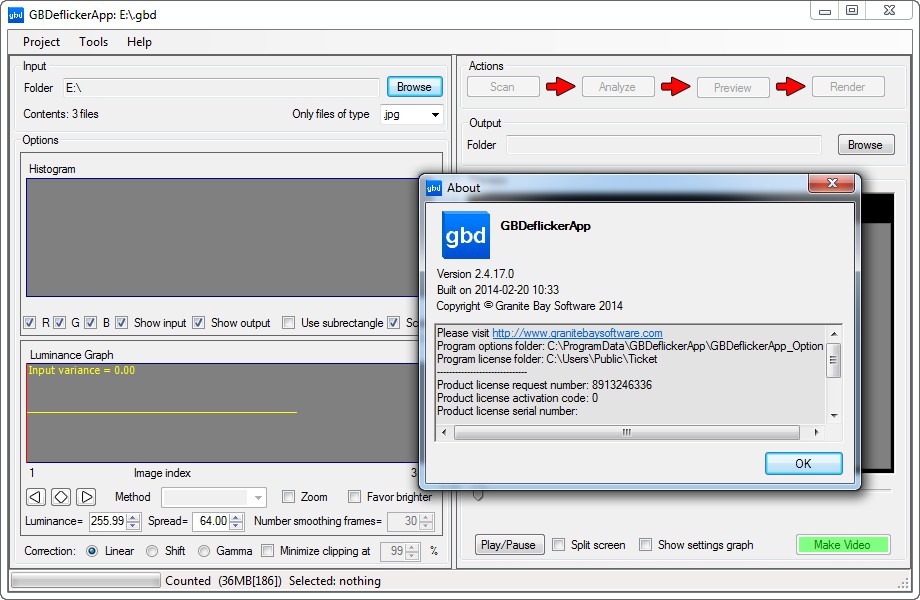The image size is (920, 600).
Task: Uncheck Show output checkbox
Action: pyautogui.click(x=198, y=323)
